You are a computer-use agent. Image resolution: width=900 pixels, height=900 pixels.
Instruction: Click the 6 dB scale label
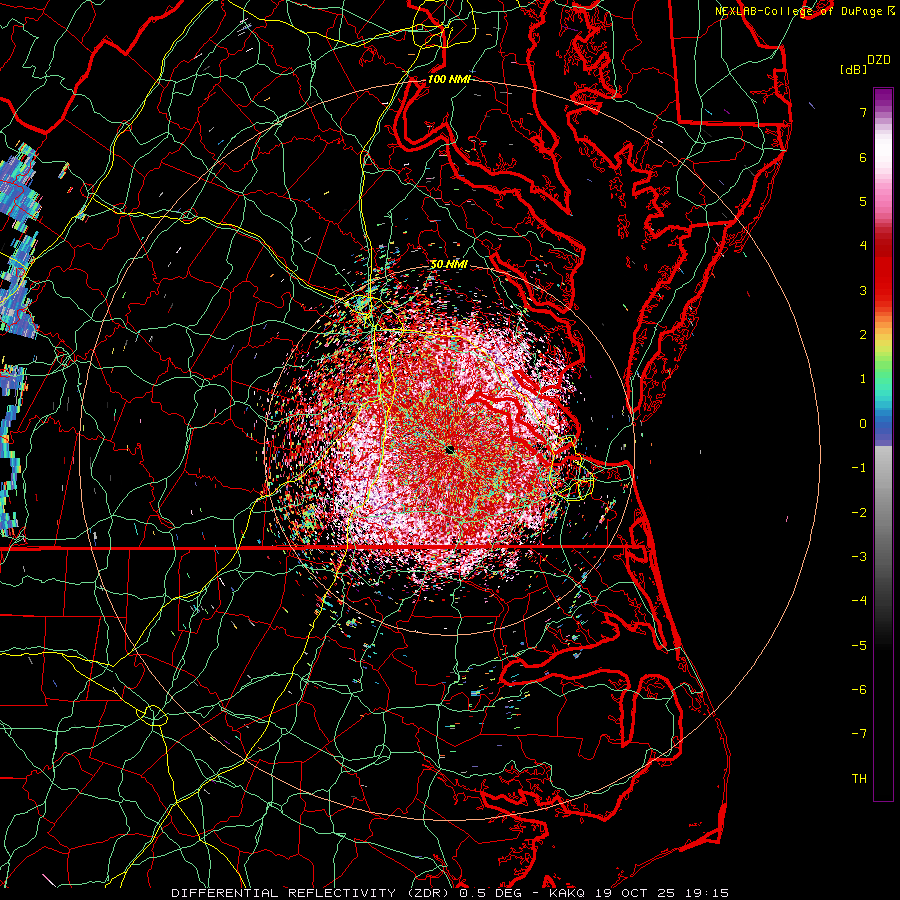pyautogui.click(x=863, y=157)
